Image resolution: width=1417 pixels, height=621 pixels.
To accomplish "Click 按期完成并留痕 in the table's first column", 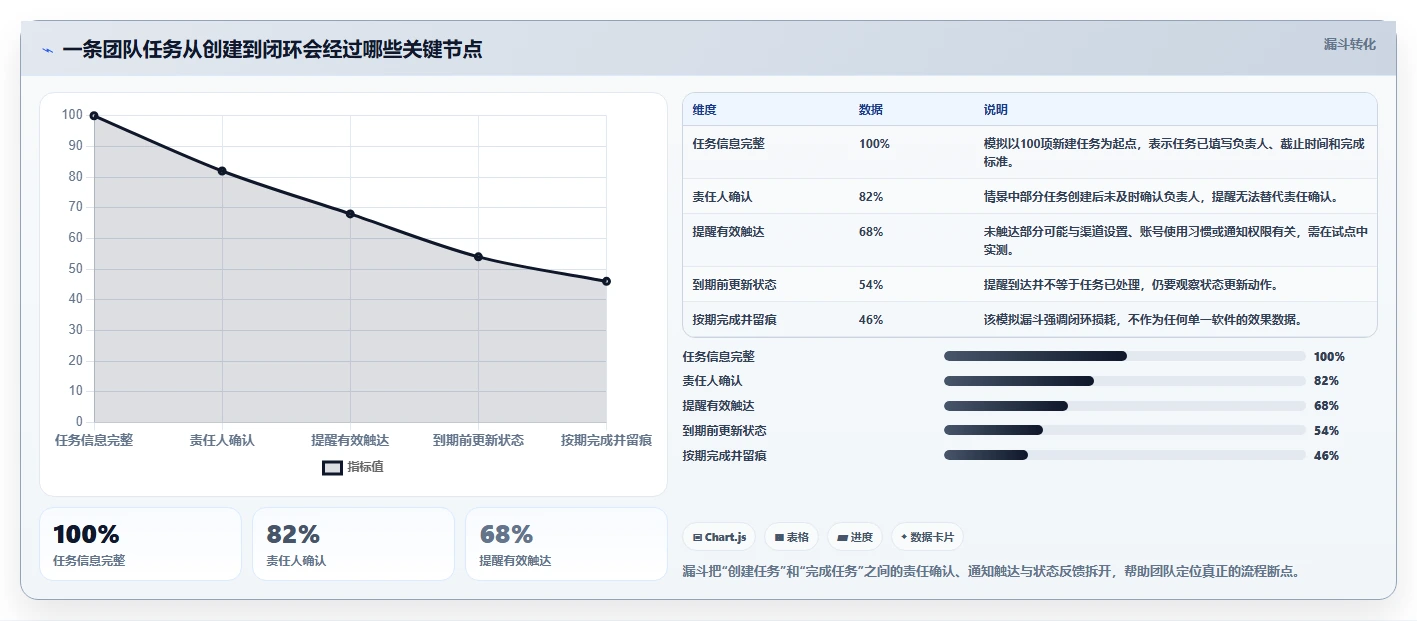I will (x=734, y=320).
